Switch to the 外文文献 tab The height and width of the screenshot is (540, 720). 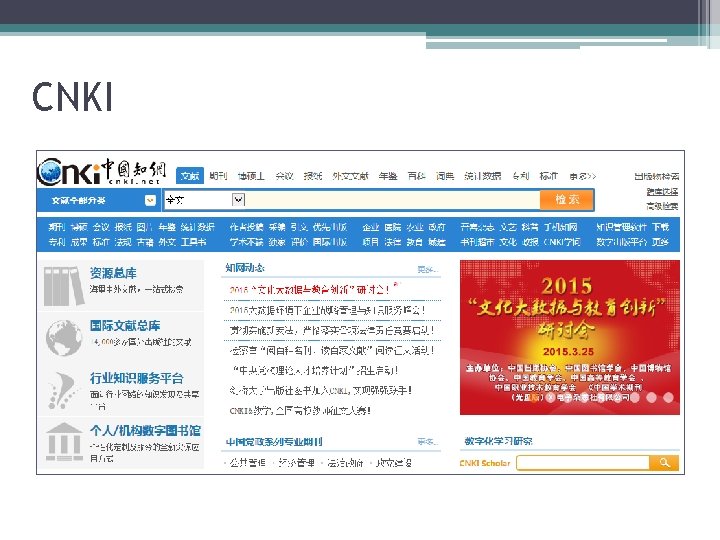click(x=350, y=176)
